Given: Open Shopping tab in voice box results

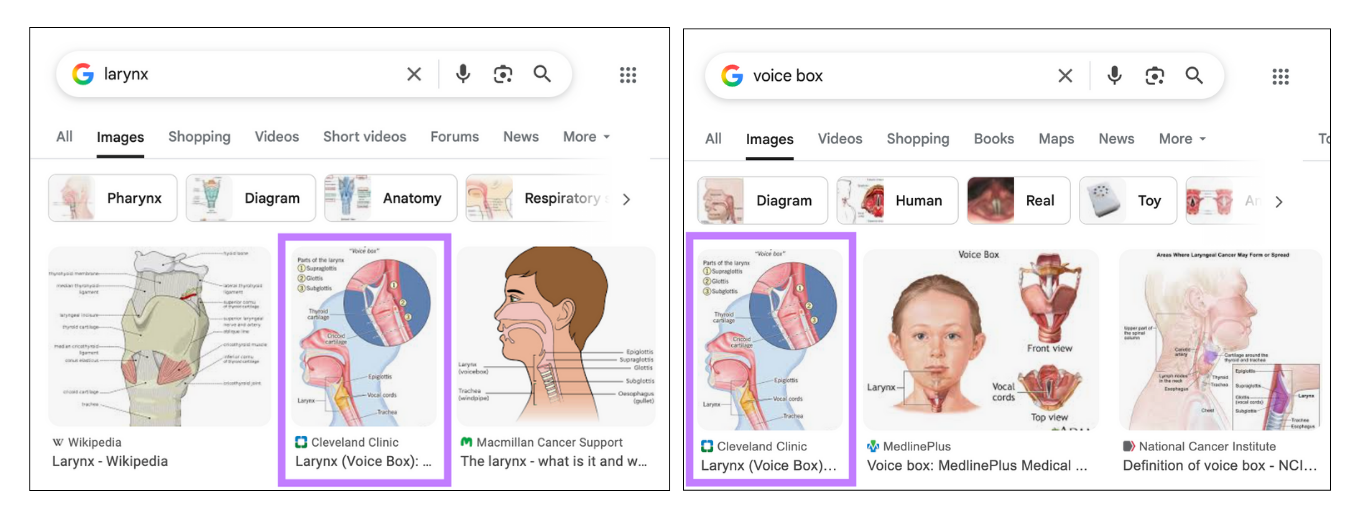Looking at the screenshot, I should [918, 139].
